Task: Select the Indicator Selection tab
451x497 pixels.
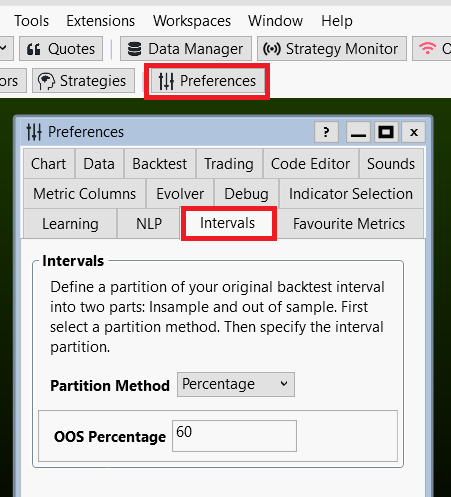Action: click(351, 194)
